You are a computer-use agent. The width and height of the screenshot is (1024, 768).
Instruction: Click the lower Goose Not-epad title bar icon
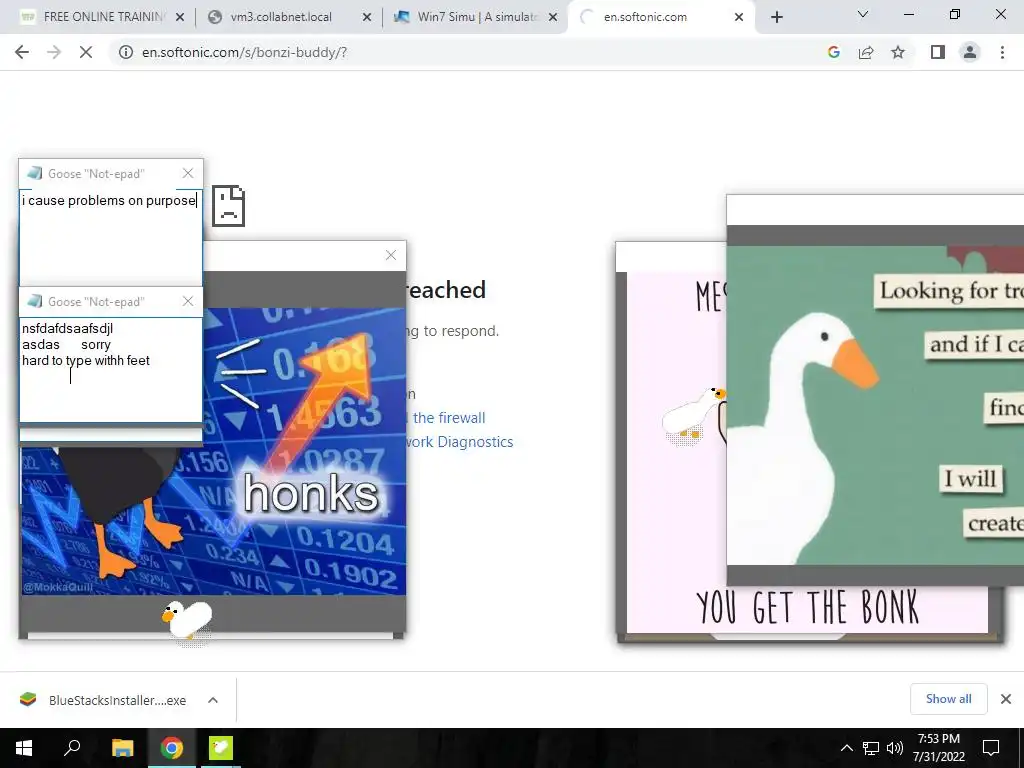[x=35, y=301]
